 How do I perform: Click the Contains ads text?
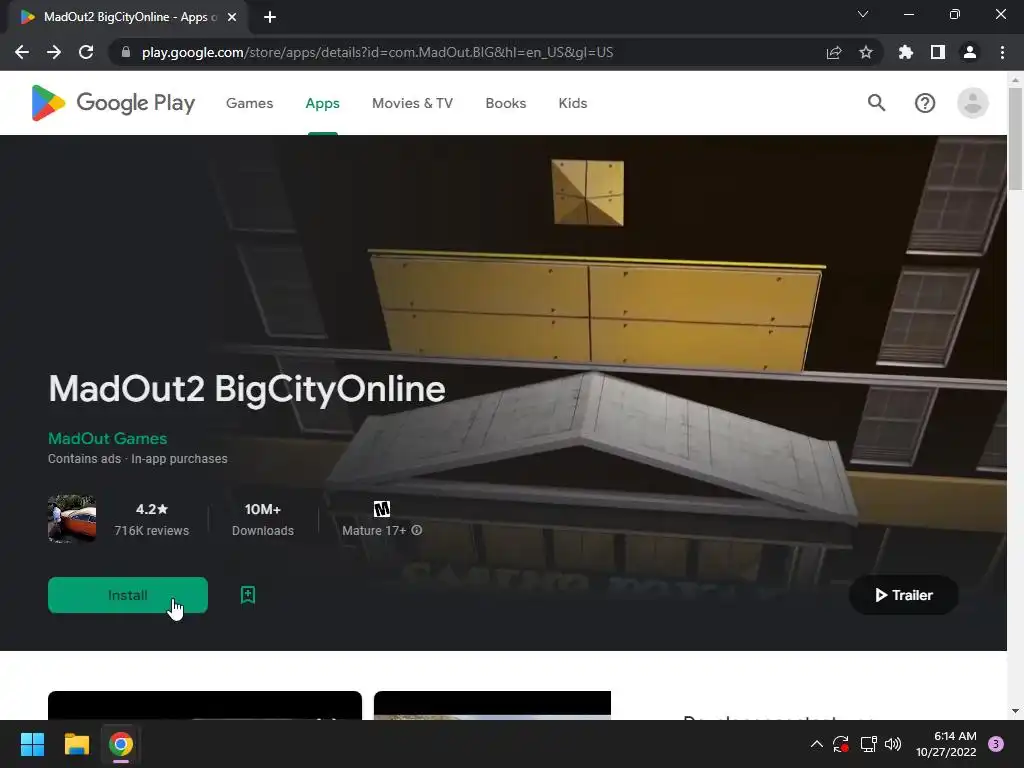click(84, 459)
